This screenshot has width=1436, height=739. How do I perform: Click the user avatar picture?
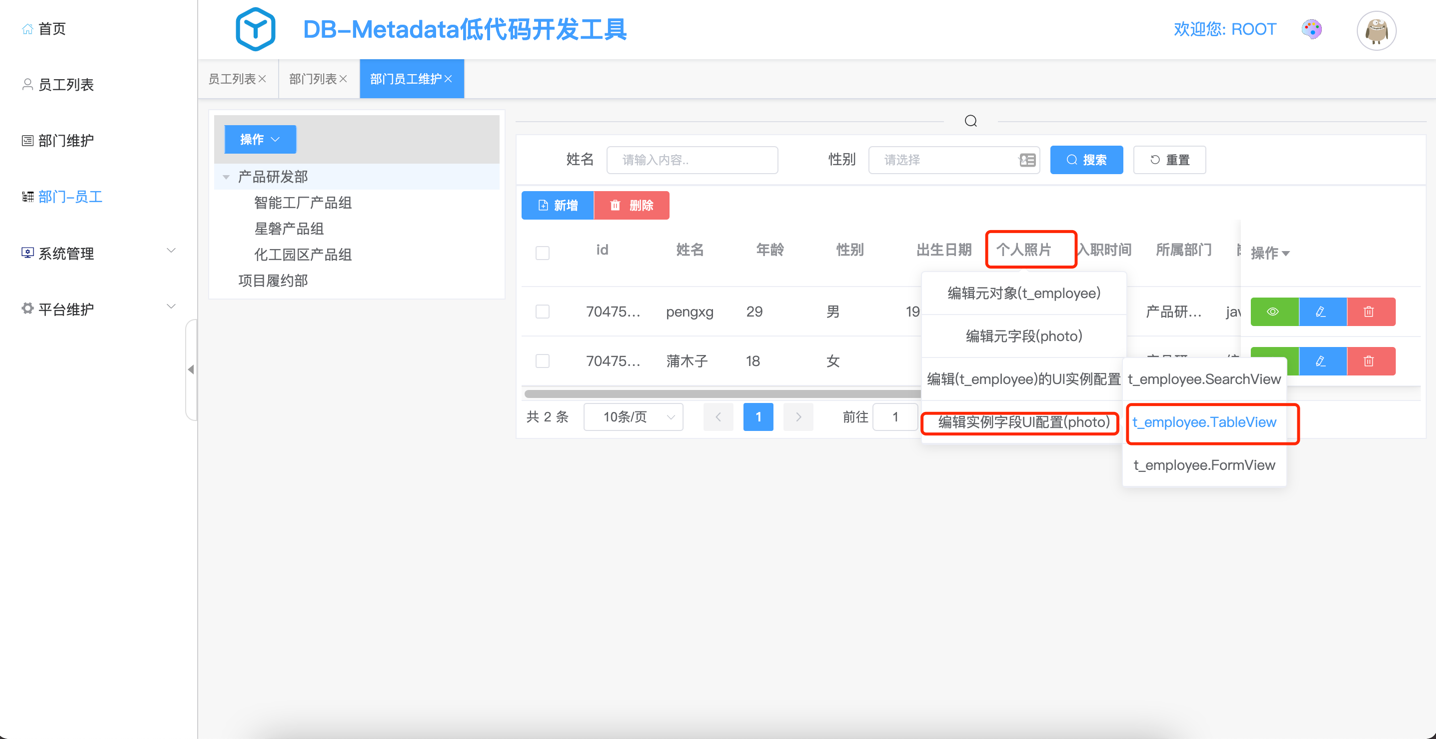1376,31
